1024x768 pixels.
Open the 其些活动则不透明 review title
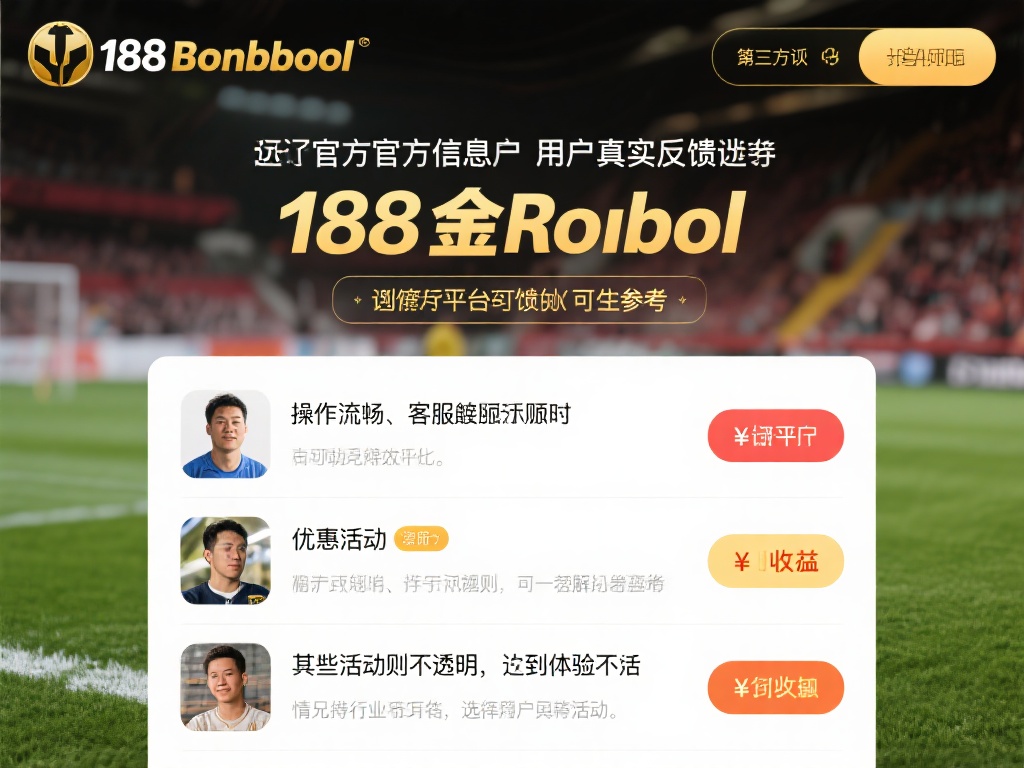coord(466,665)
